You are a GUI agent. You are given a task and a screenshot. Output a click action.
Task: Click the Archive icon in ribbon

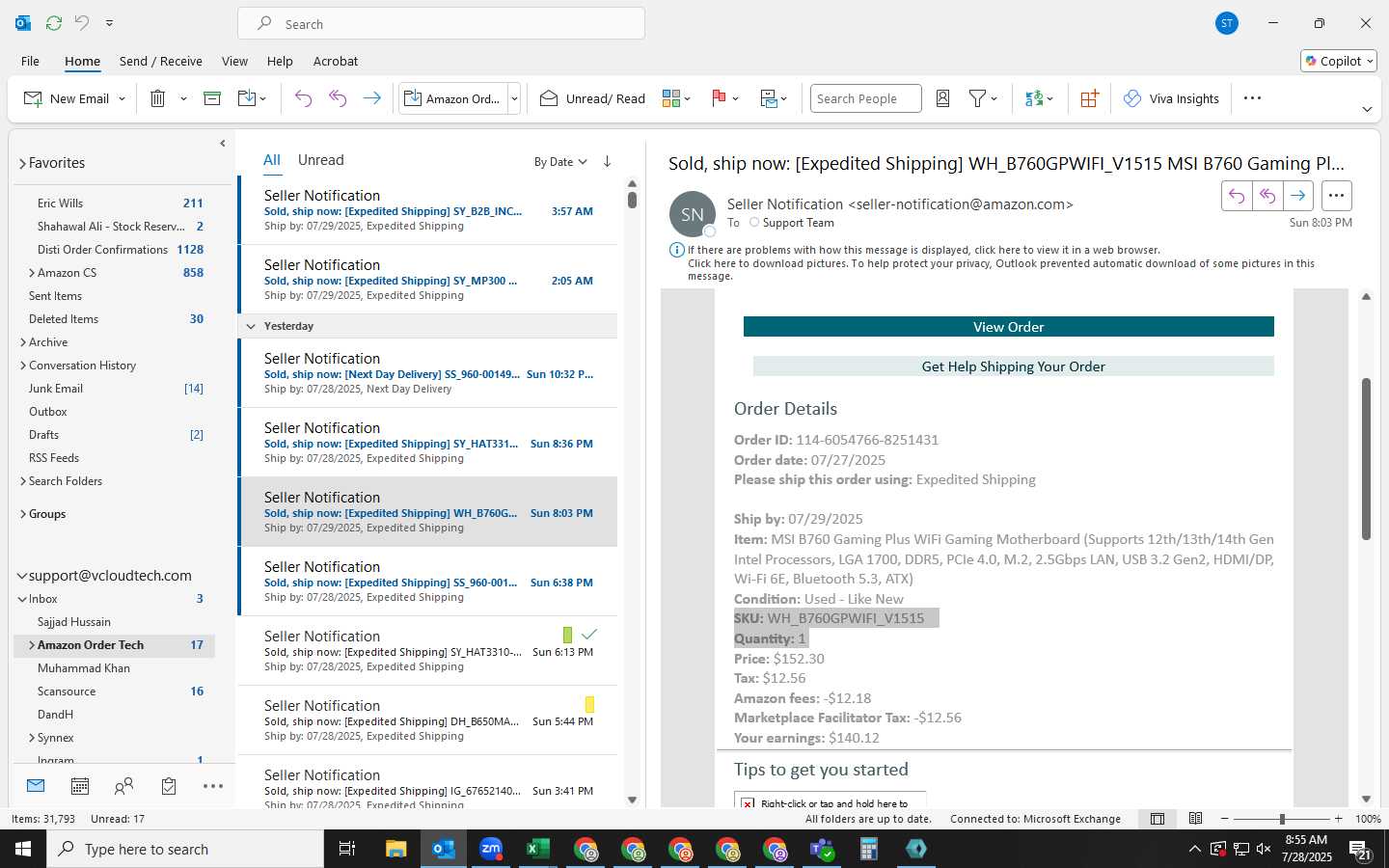(212, 98)
